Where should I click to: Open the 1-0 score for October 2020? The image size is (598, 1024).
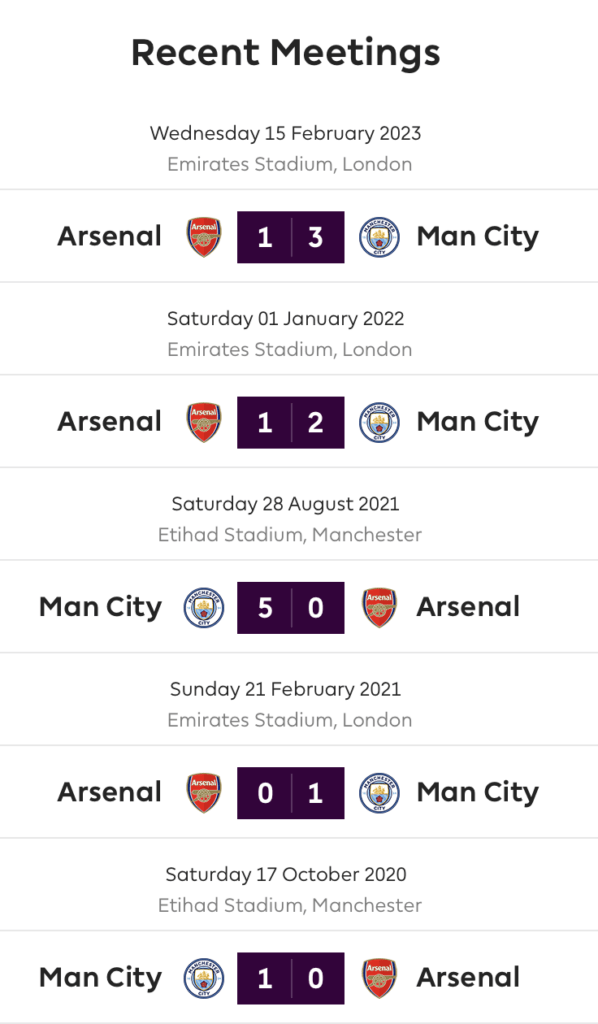click(x=291, y=978)
